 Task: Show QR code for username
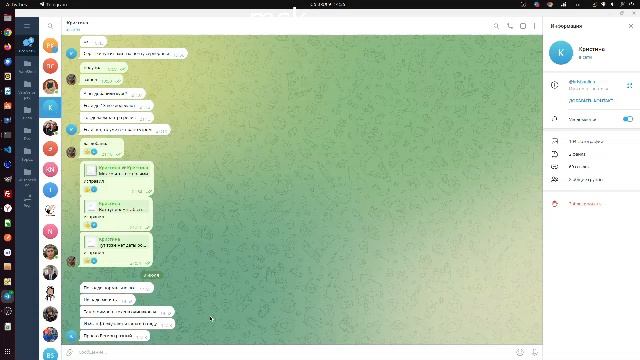click(x=629, y=85)
